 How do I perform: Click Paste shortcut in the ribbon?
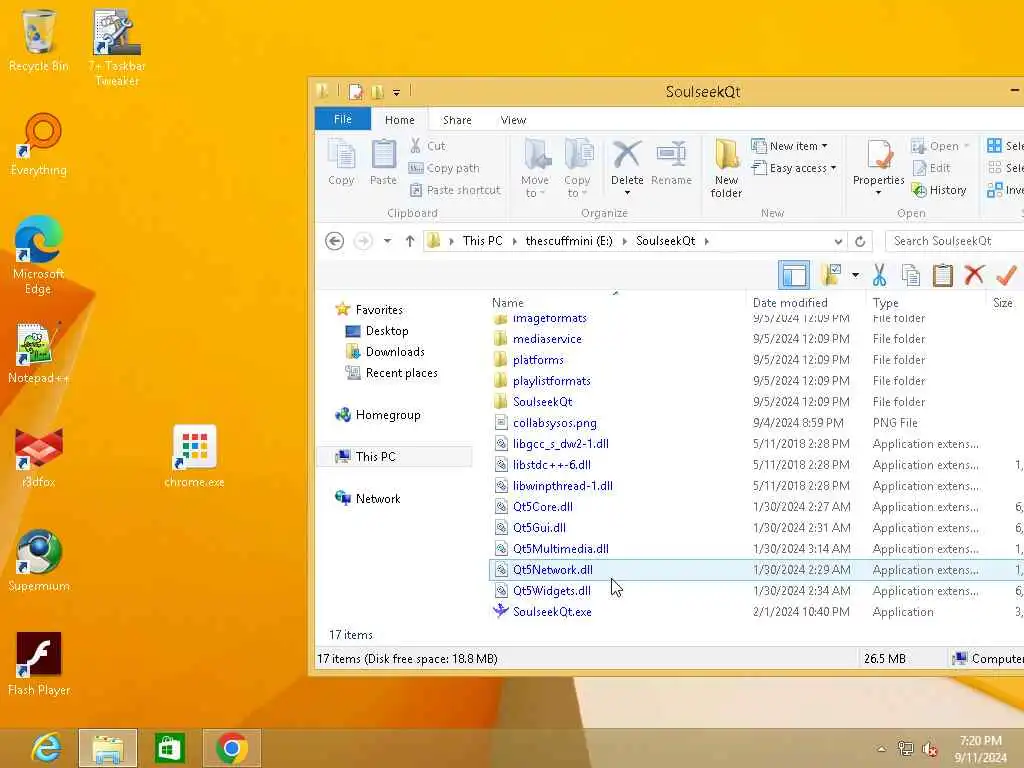455,190
